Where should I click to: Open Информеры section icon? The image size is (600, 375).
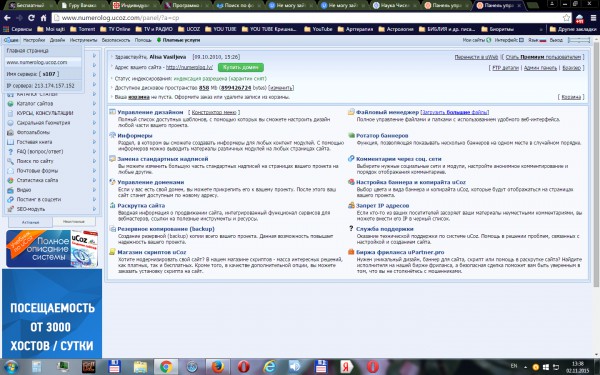tap(112, 135)
